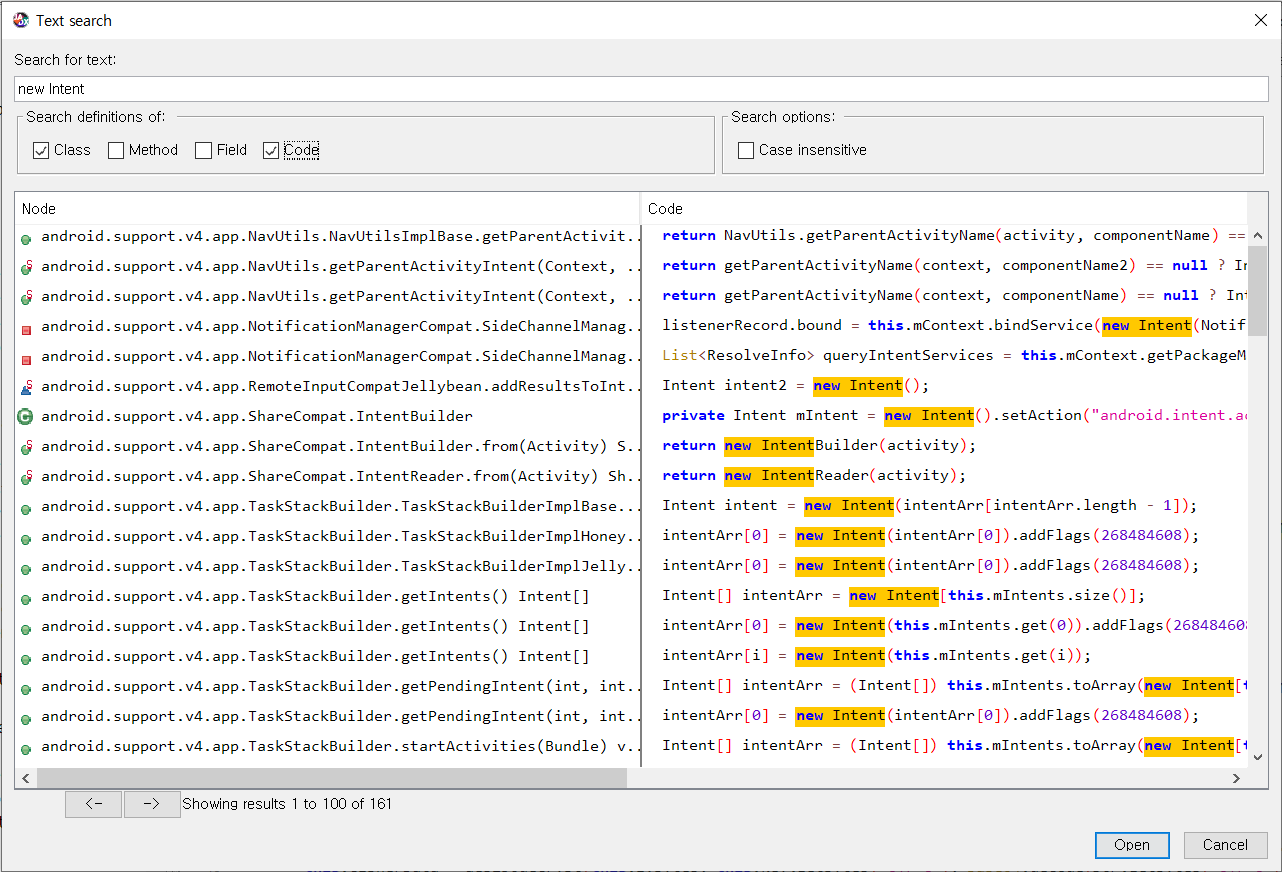Enable the Case insensitive option
Image resolution: width=1282 pixels, height=872 pixels.
pos(746,150)
